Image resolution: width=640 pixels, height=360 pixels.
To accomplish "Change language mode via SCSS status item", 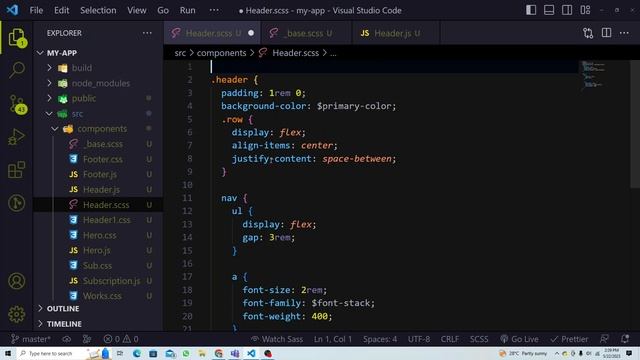I will point(479,339).
